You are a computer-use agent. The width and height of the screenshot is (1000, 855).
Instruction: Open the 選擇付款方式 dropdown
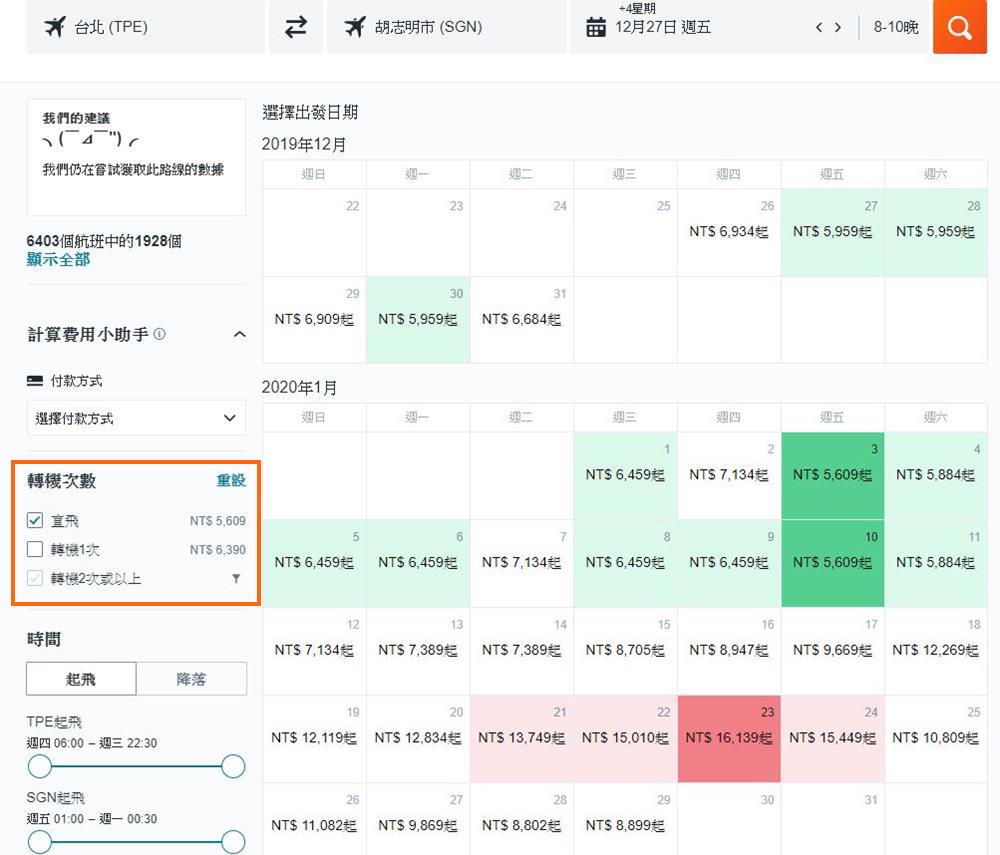point(136,418)
